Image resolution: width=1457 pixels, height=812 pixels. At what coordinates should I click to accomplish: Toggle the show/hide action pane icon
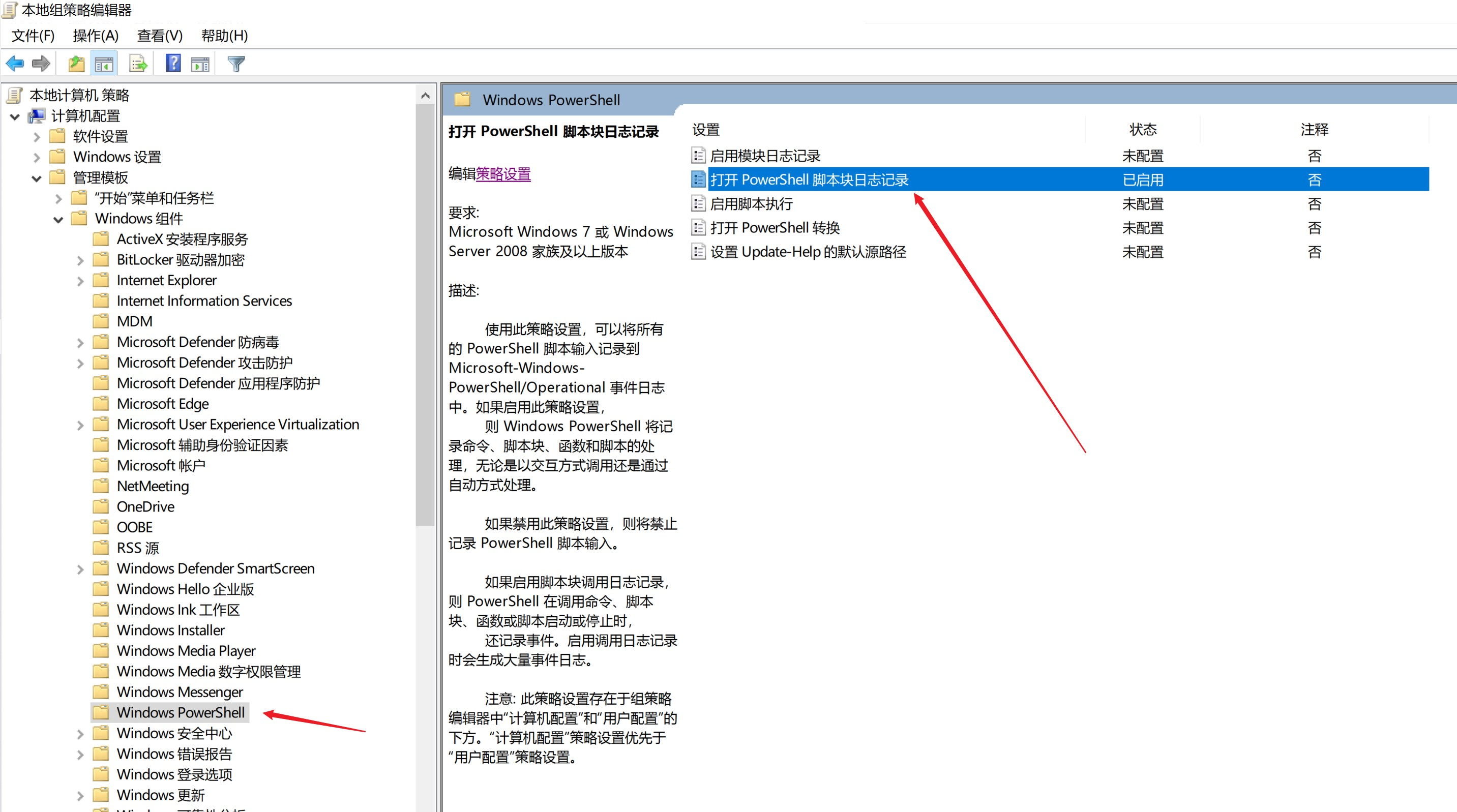click(x=200, y=64)
